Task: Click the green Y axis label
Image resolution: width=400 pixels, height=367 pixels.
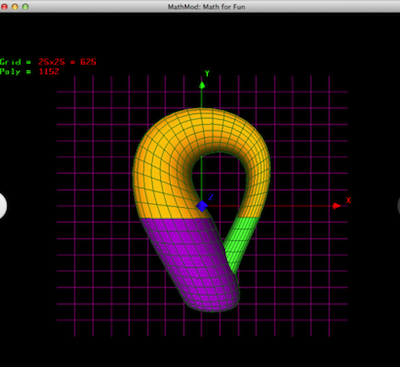Action: coord(207,73)
